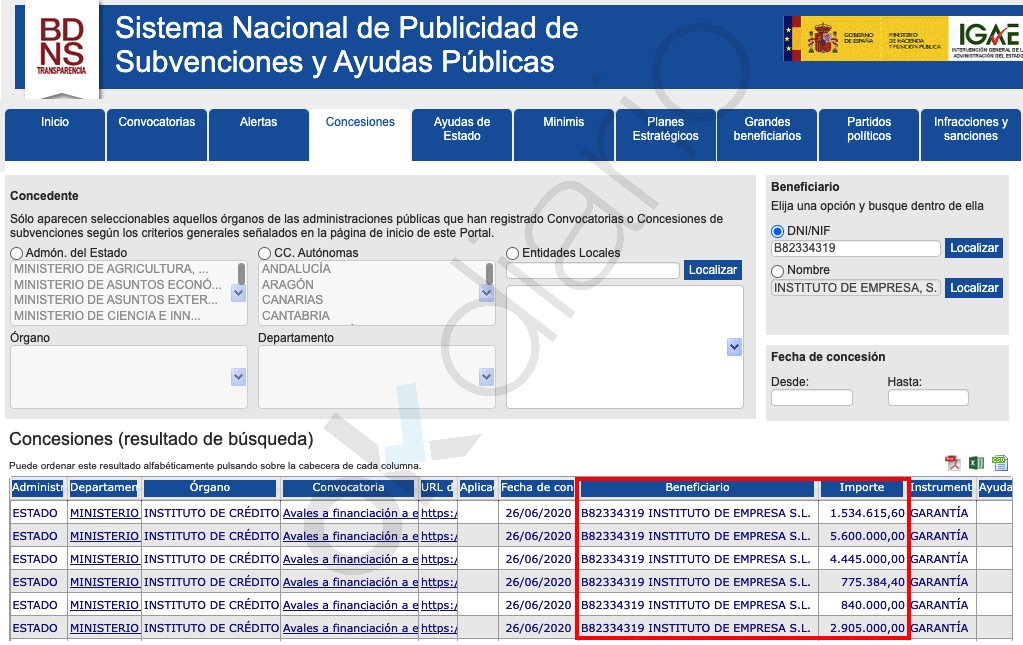Sort by the Aplicación column header
1023x645 pixels.
tap(476, 488)
